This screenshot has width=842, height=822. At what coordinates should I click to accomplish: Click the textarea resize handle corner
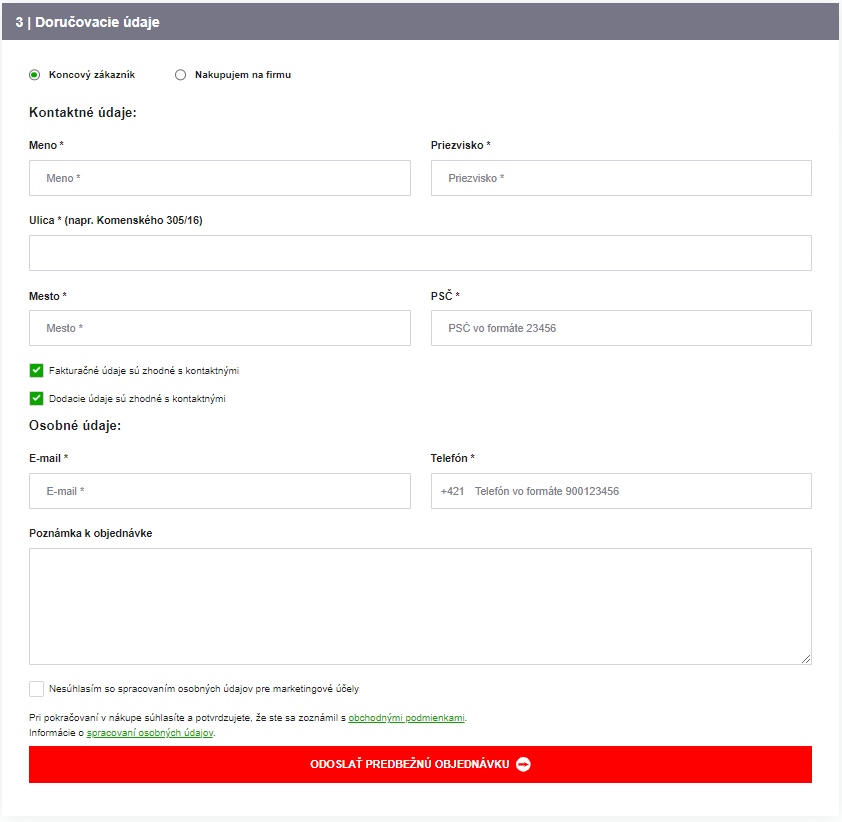(x=806, y=659)
